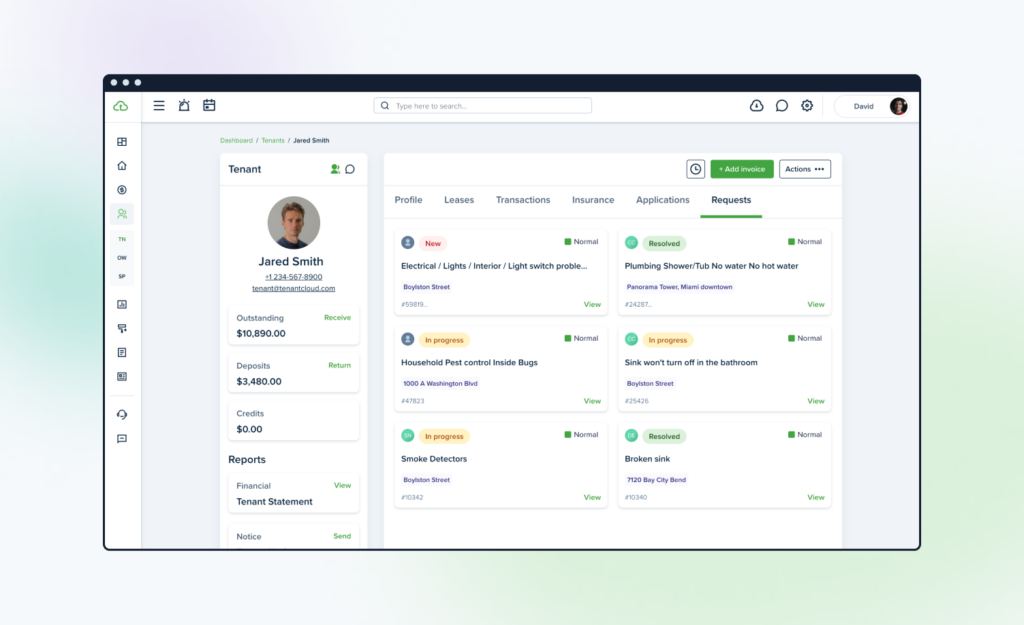Screen dimensions: 1024x625
Task: Click the Resolved badge on Broken sink
Action: 664,436
